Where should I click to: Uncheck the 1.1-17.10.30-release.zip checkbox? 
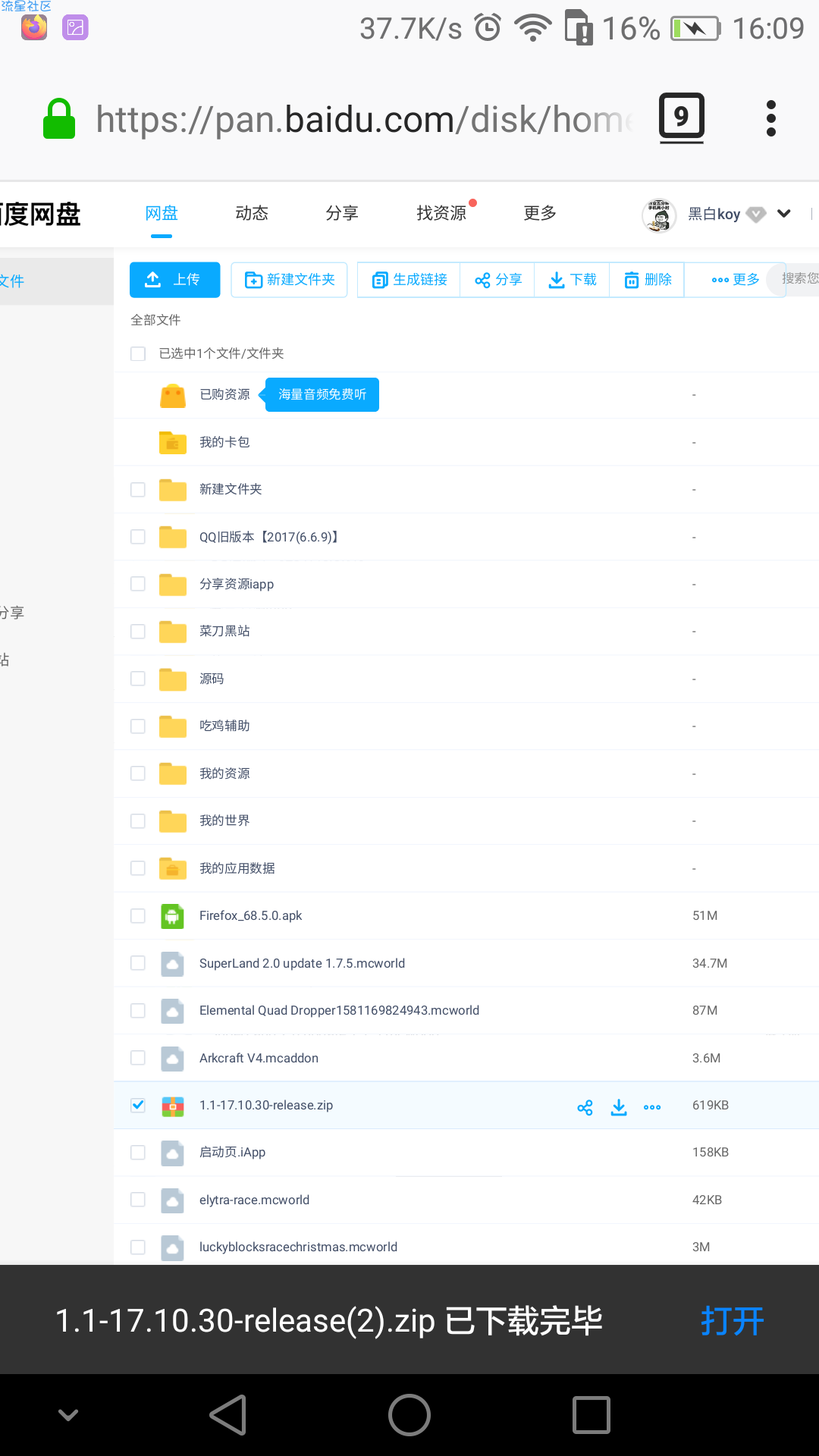tap(138, 1105)
